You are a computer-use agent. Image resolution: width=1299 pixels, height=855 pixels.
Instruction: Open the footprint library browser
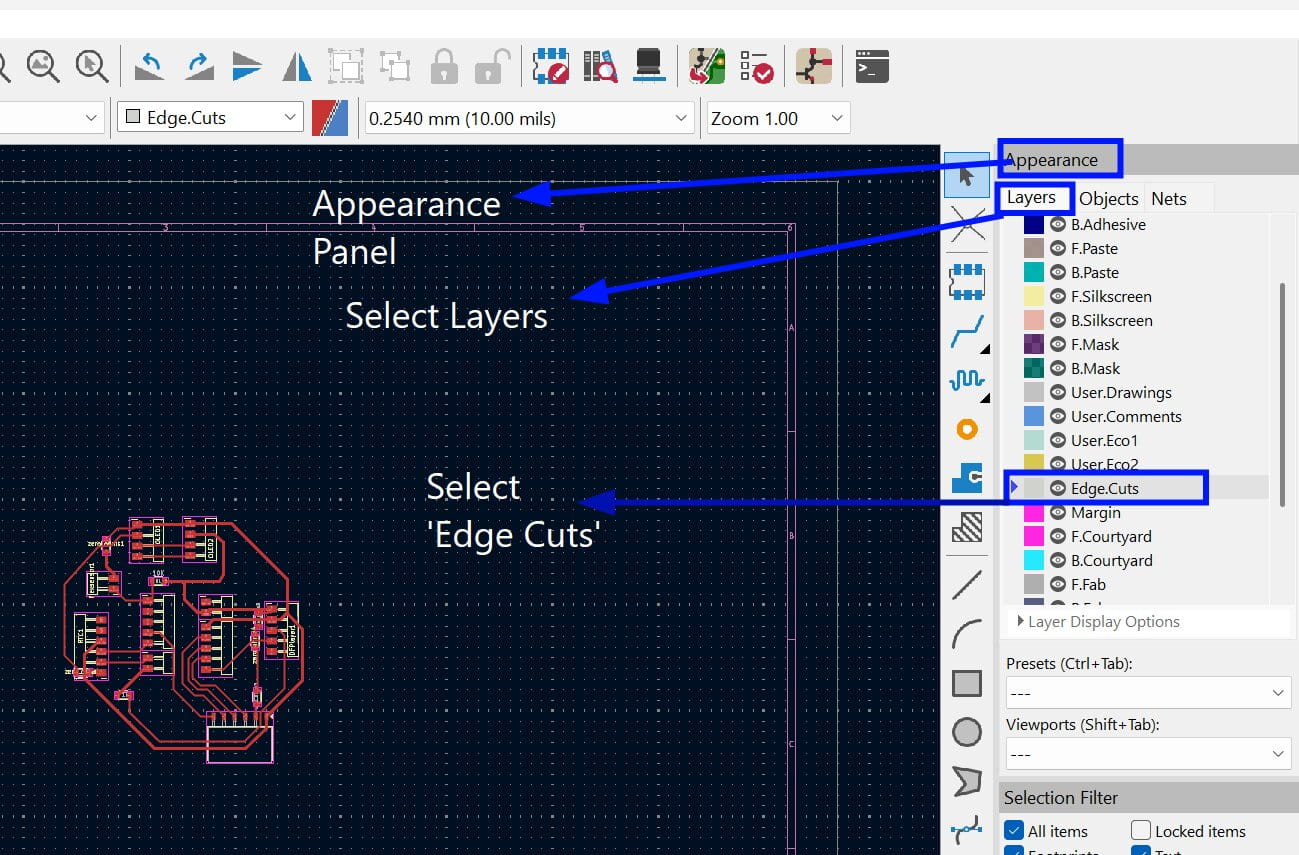[x=601, y=66]
